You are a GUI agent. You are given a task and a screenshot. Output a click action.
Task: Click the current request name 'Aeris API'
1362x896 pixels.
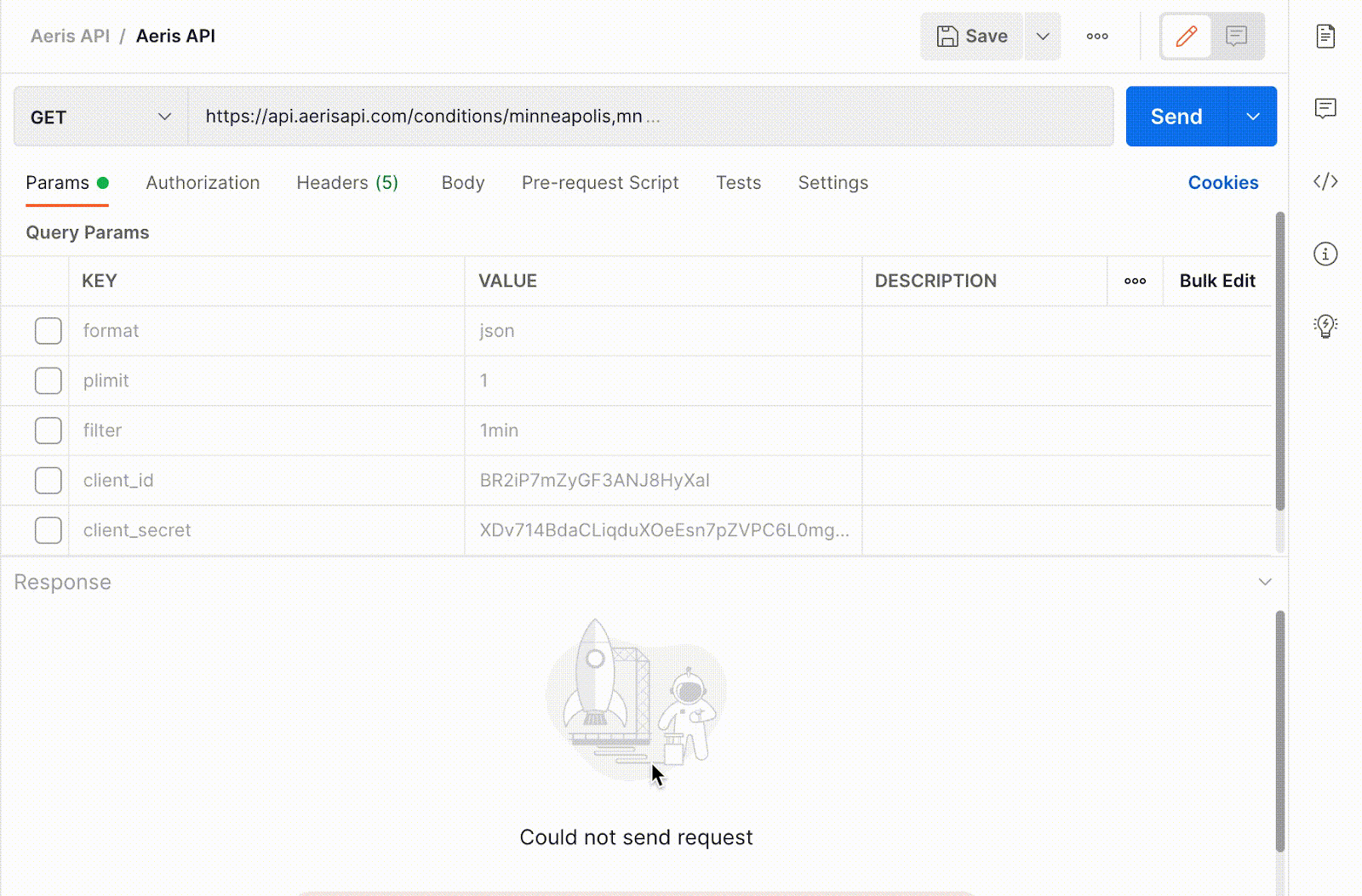[175, 37]
